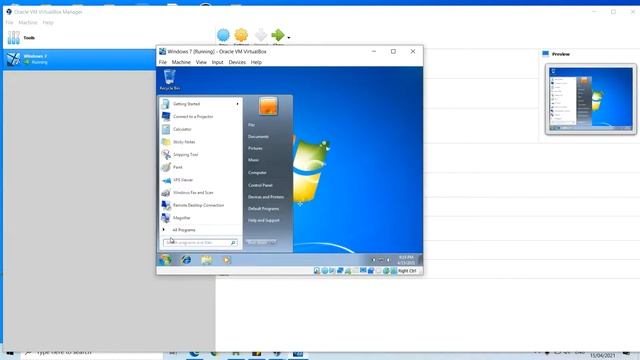Open Sticky Notes from Start menu
This screenshot has width=640, height=360.
click(x=200, y=142)
